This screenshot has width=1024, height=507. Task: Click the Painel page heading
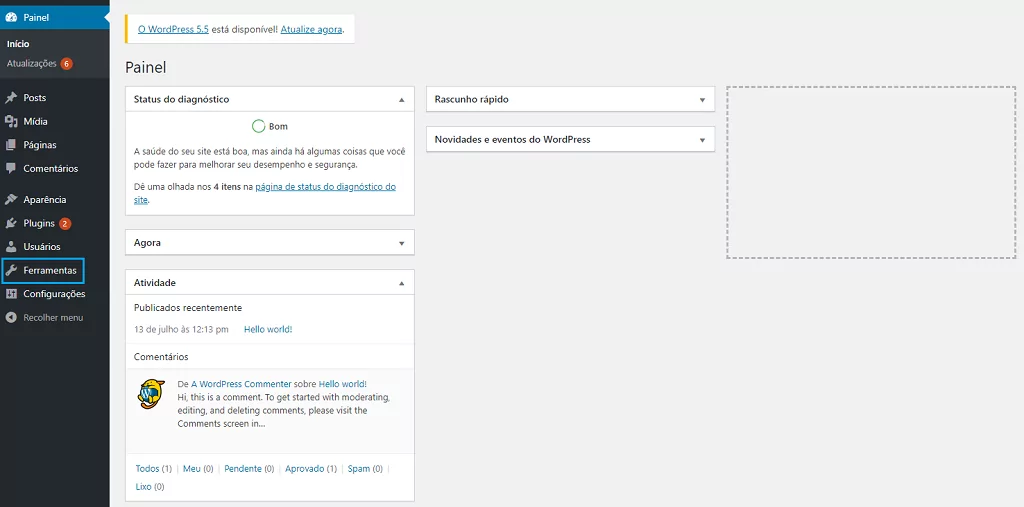coord(146,67)
